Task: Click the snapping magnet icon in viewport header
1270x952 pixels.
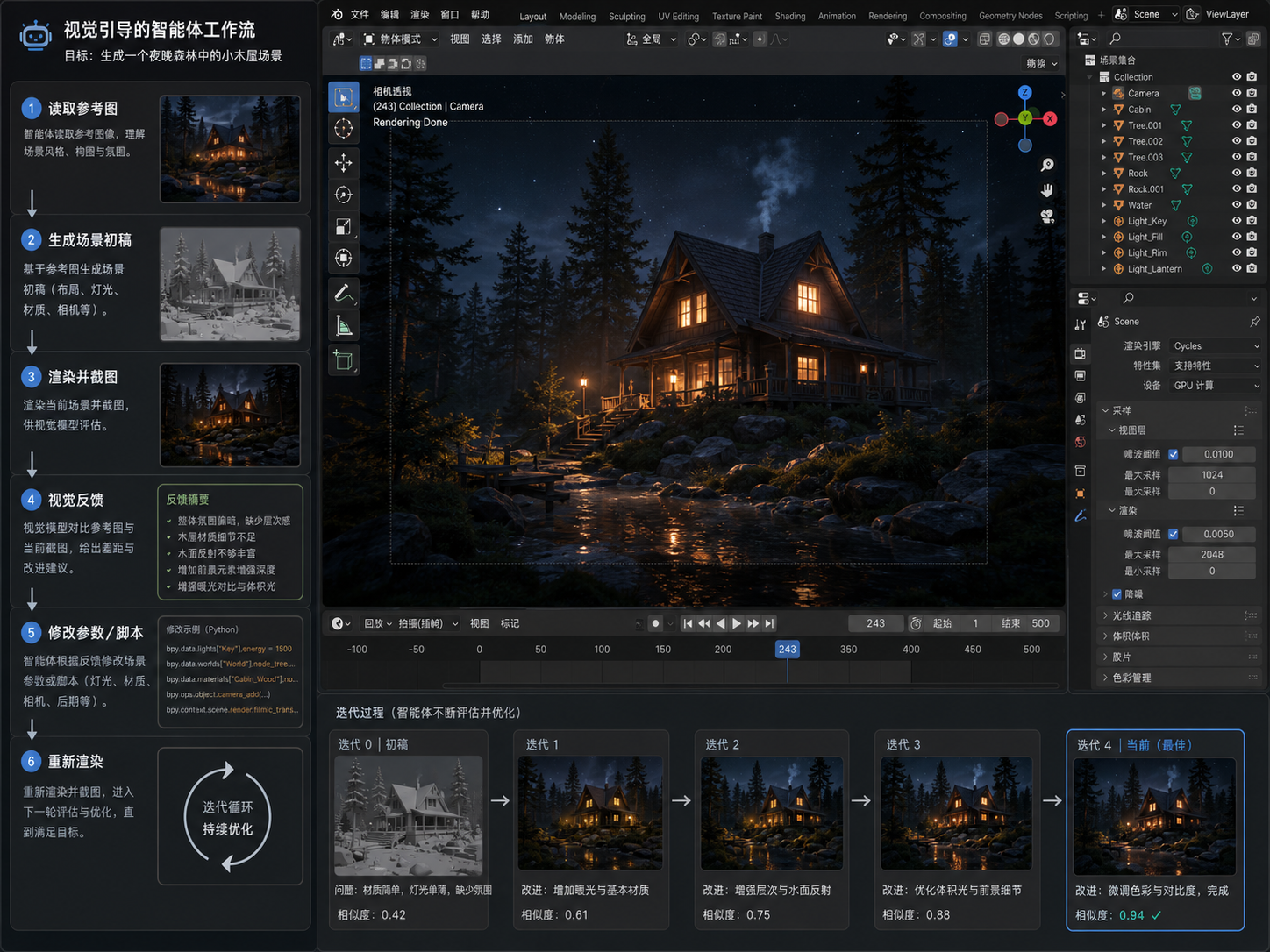Action: tap(719, 39)
